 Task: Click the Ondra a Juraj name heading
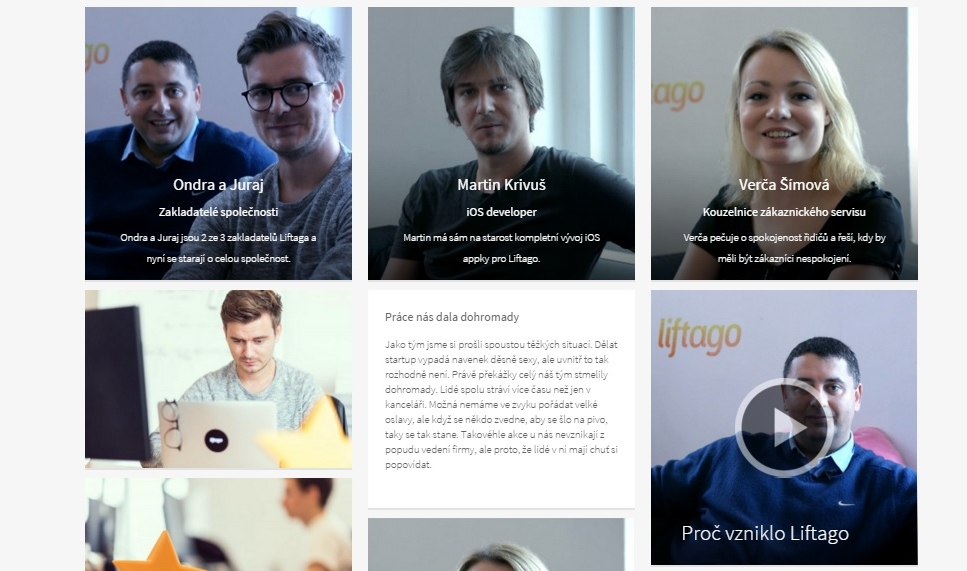pos(218,184)
